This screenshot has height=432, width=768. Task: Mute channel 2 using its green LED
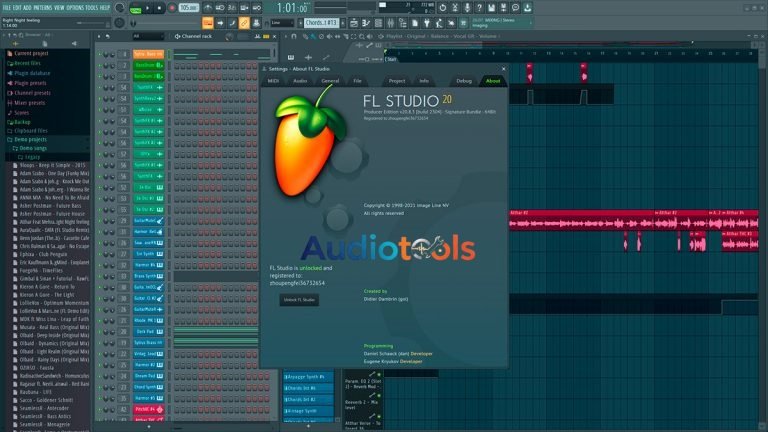(99, 65)
